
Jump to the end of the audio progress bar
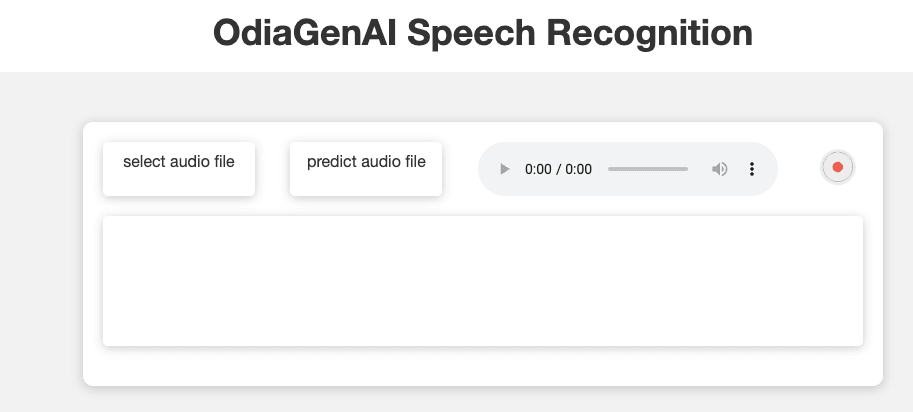tap(687, 169)
